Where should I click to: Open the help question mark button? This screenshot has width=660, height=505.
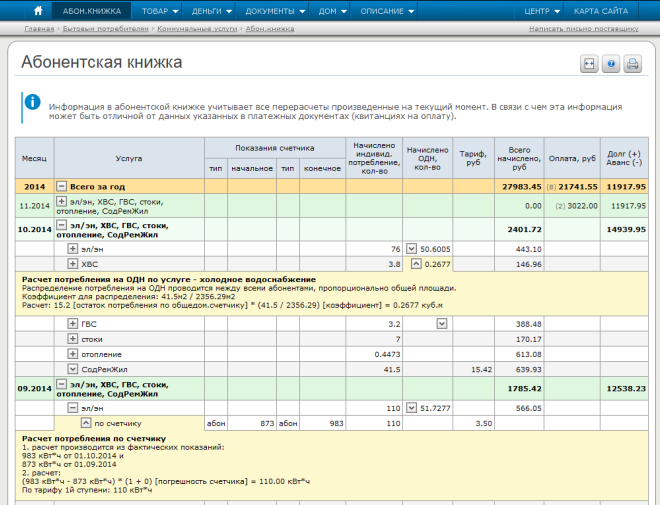pyautogui.click(x=611, y=64)
